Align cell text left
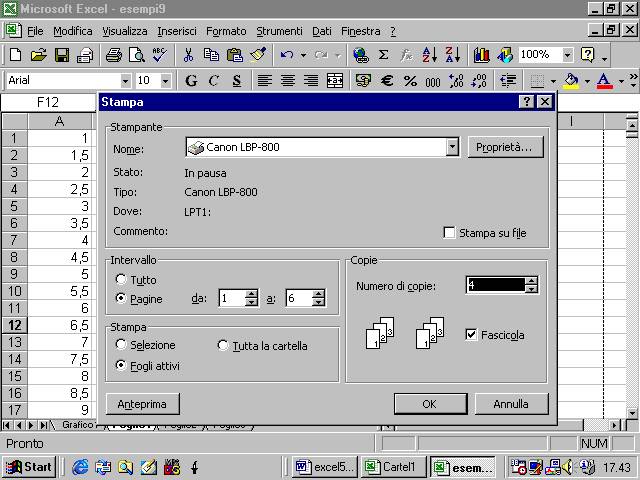640x480 pixels. 264,81
